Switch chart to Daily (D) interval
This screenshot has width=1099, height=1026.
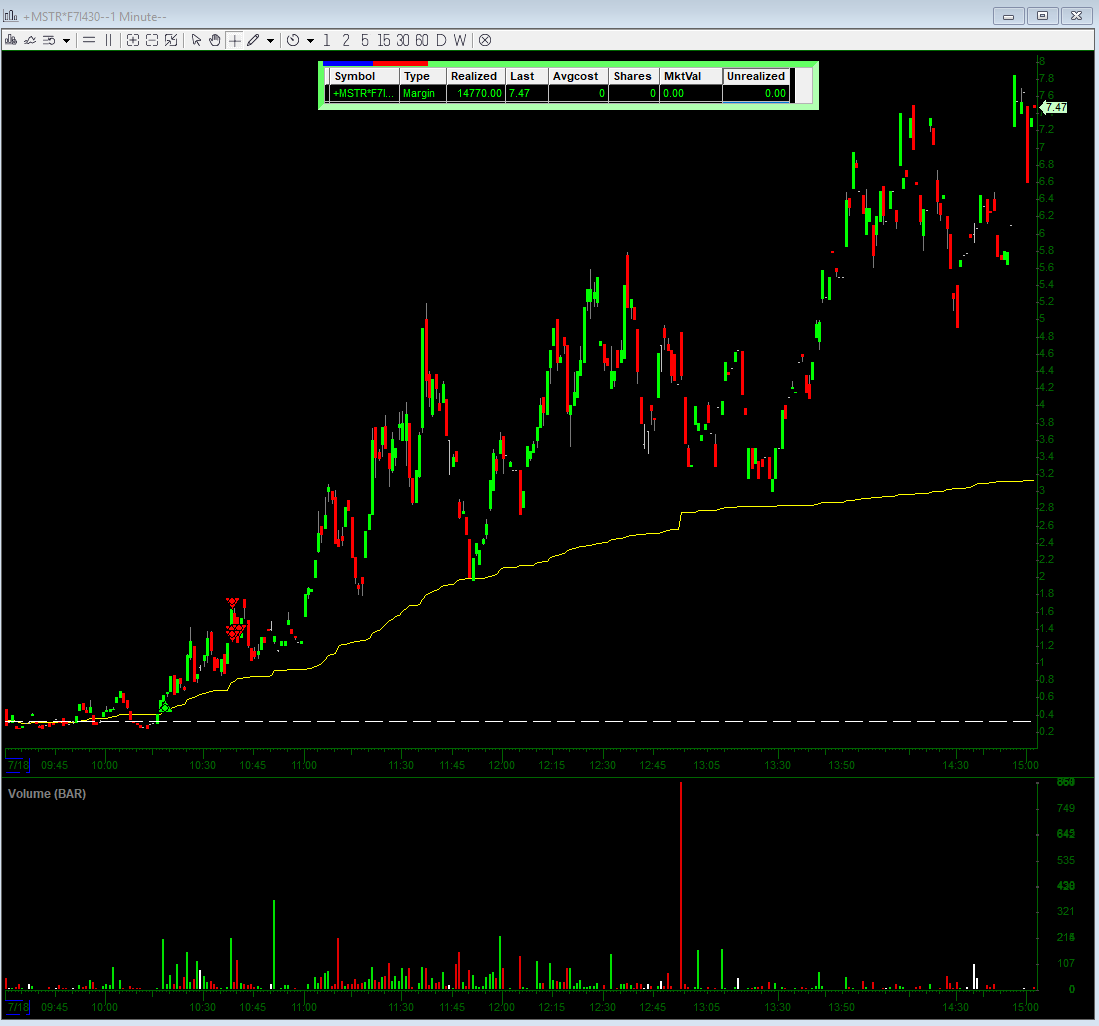tap(441, 41)
